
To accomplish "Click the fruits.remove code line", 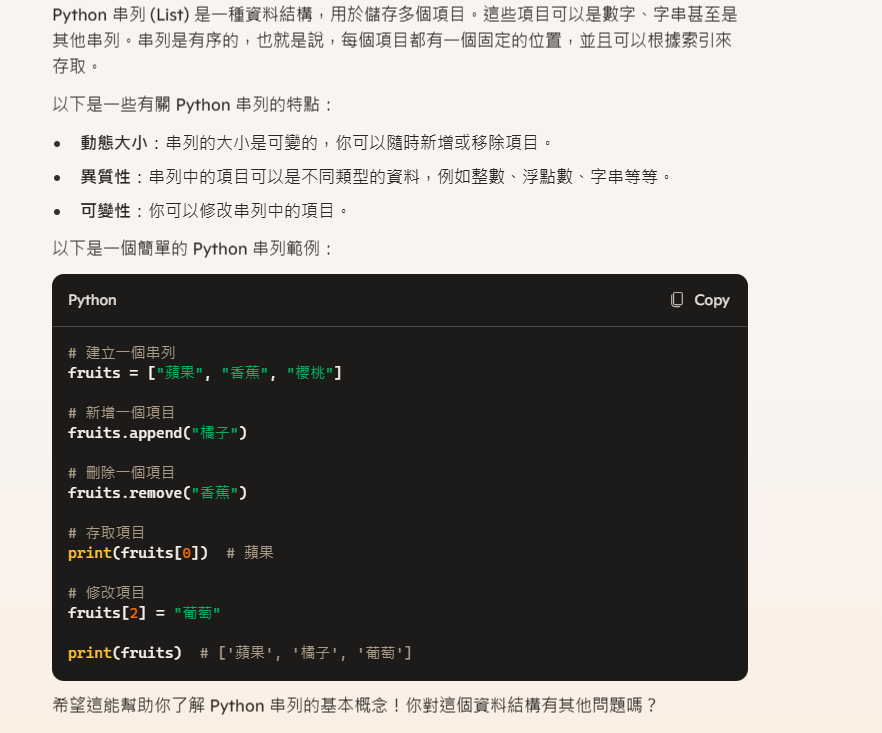I will [157, 493].
